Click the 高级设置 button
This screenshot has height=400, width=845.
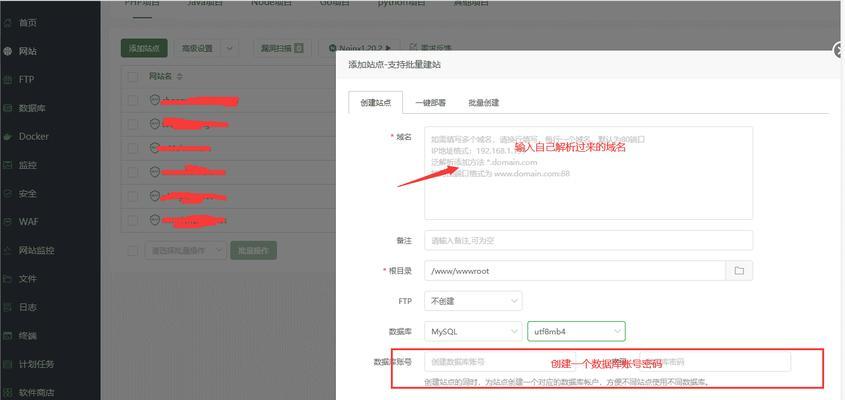(x=197, y=48)
